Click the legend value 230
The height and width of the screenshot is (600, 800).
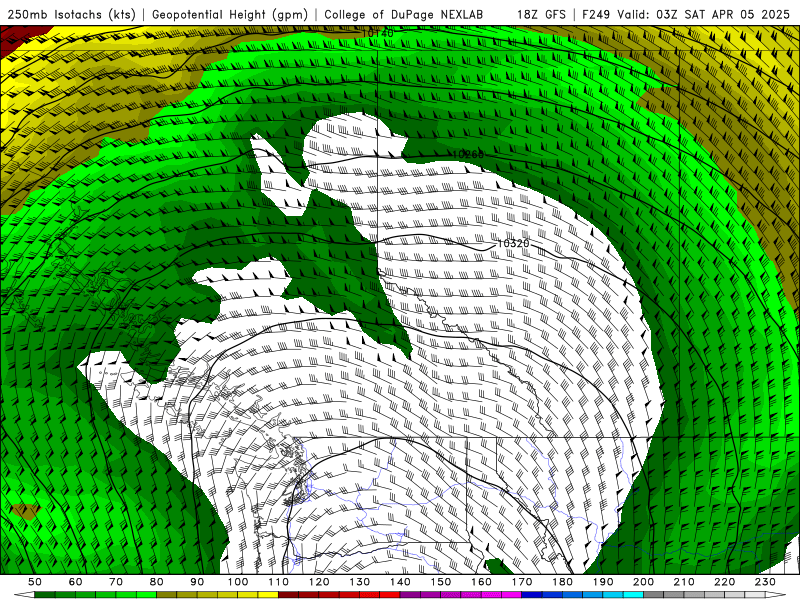pos(765,582)
